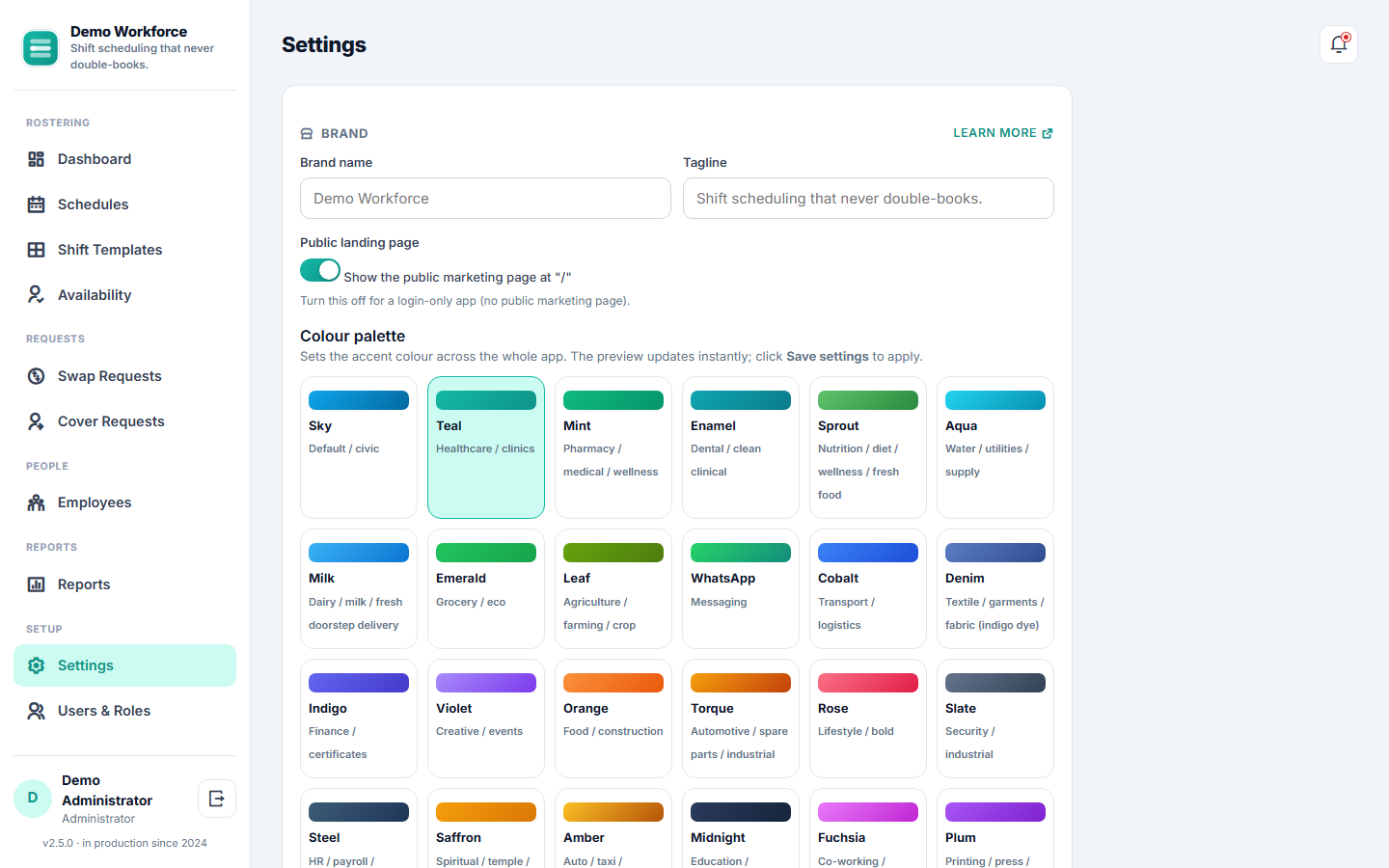Click the Reports chart icon

tap(36, 584)
